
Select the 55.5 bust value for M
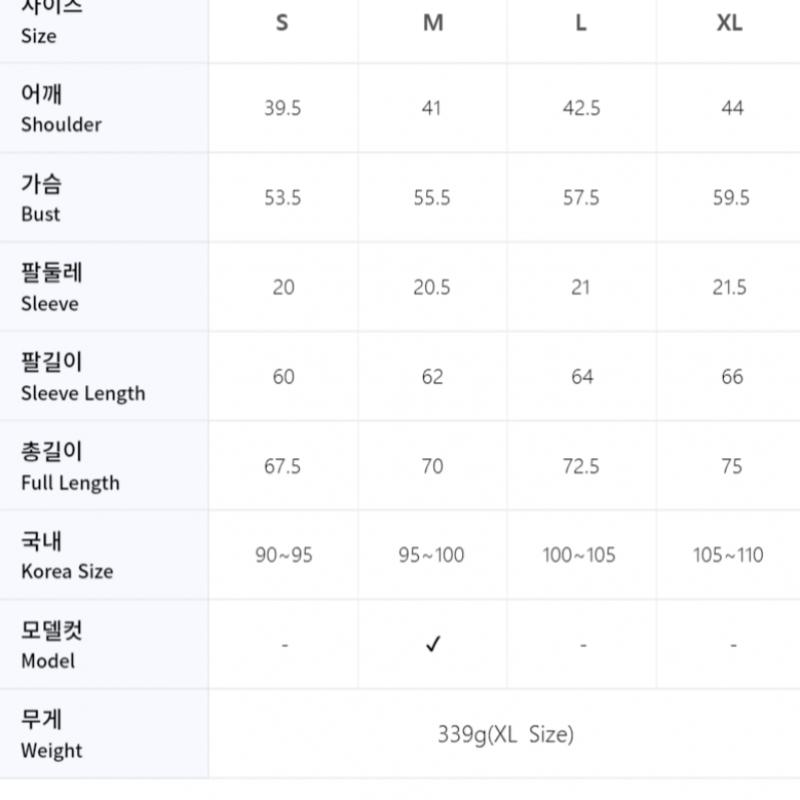(x=432, y=198)
